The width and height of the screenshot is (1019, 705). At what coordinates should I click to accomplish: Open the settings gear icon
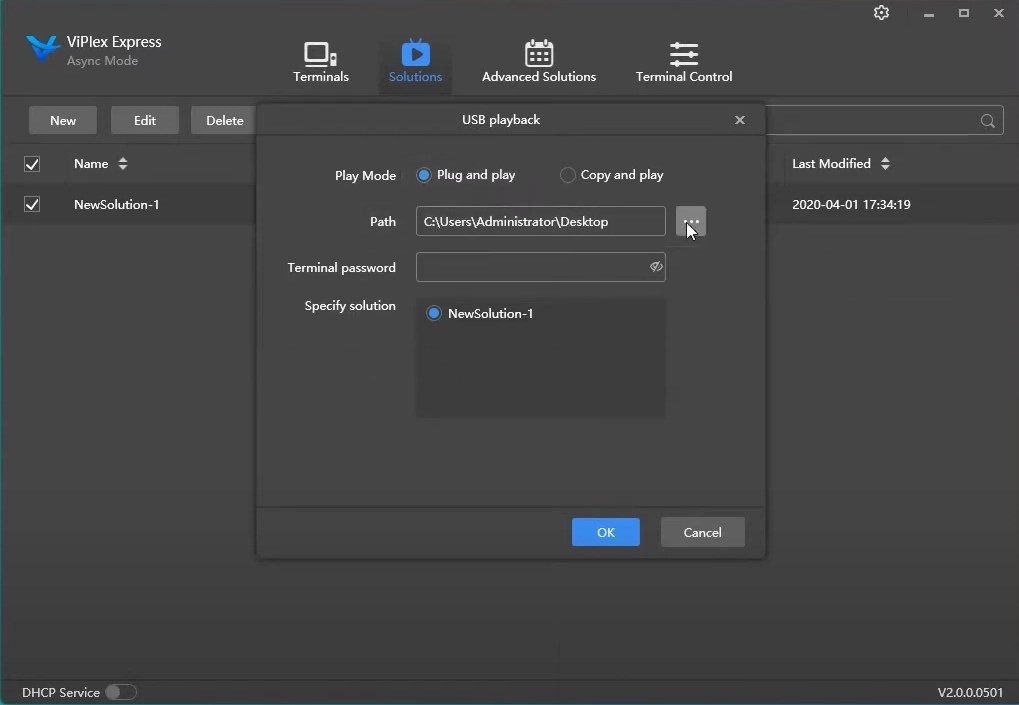(881, 13)
